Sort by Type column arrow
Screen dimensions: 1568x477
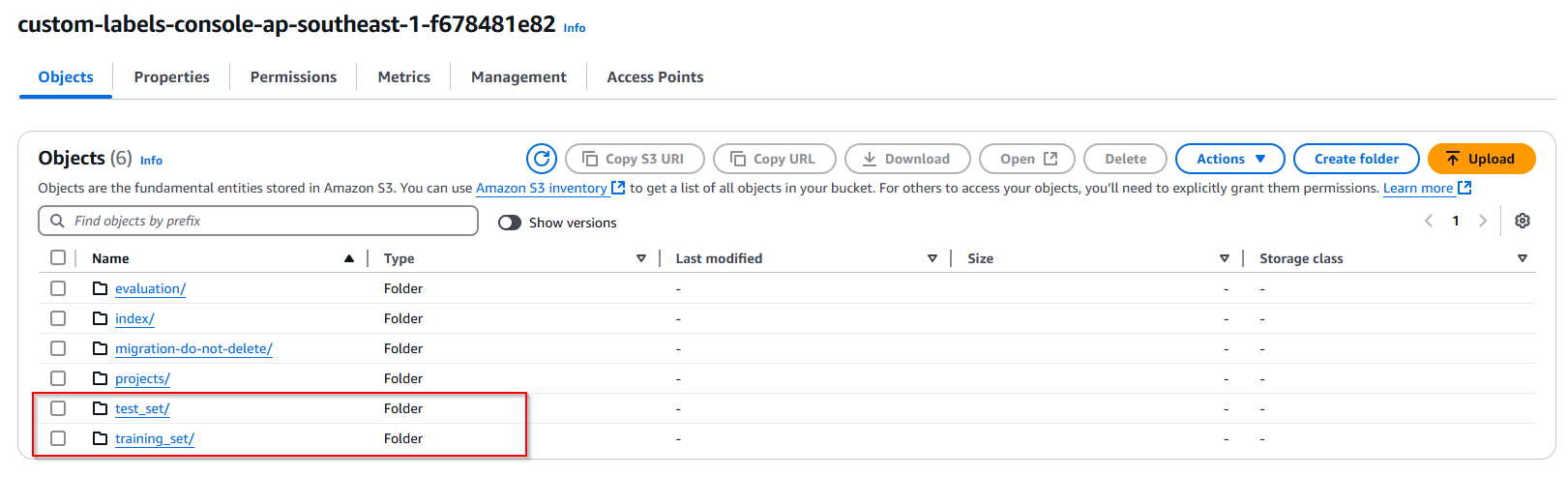tap(641, 258)
